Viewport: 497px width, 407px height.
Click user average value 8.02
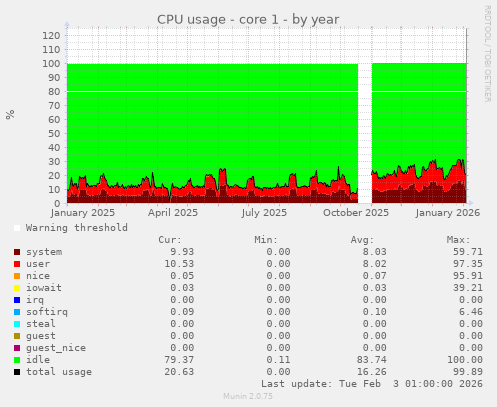point(375,264)
